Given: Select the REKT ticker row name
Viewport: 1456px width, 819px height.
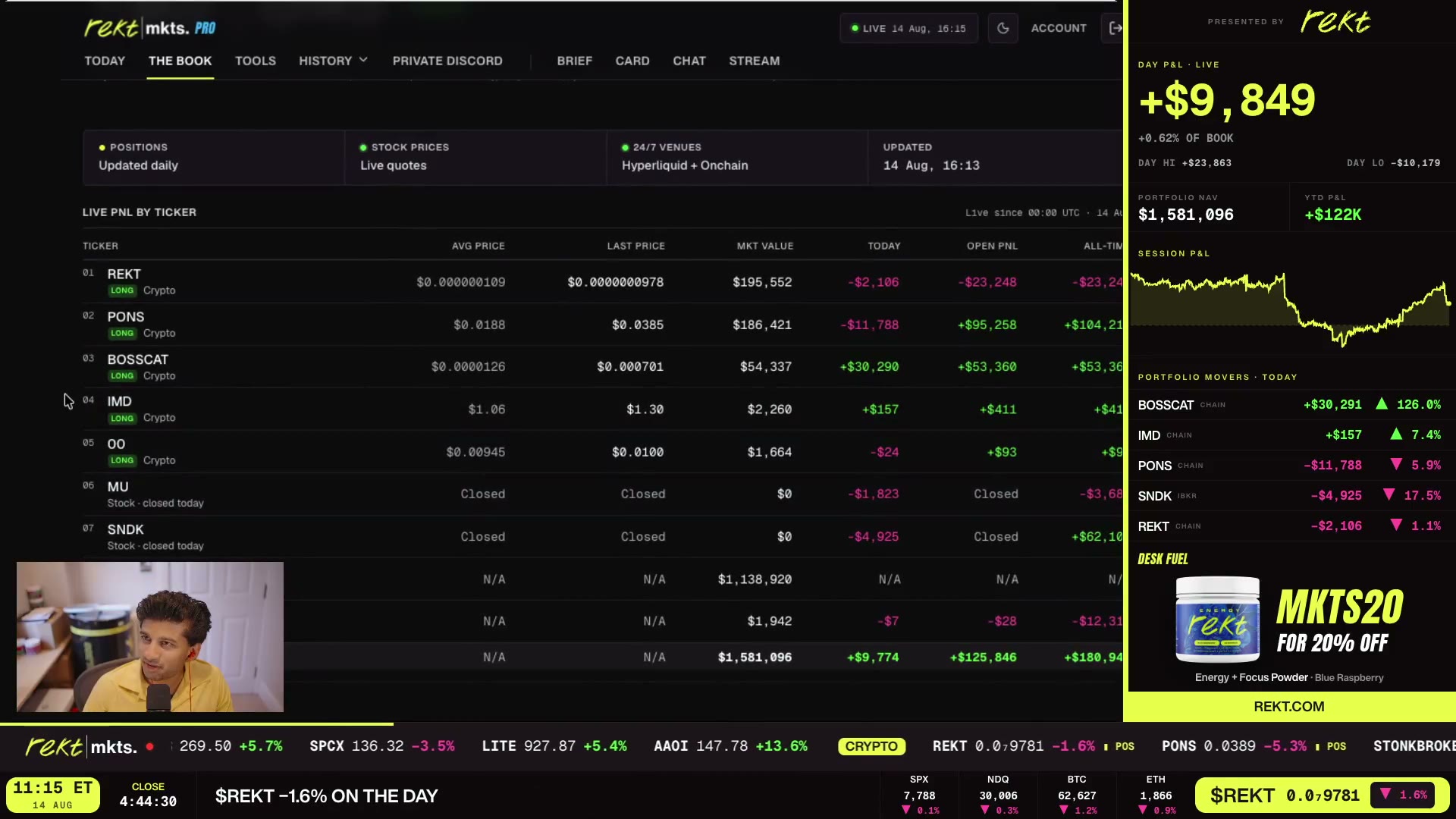Looking at the screenshot, I should point(124,274).
